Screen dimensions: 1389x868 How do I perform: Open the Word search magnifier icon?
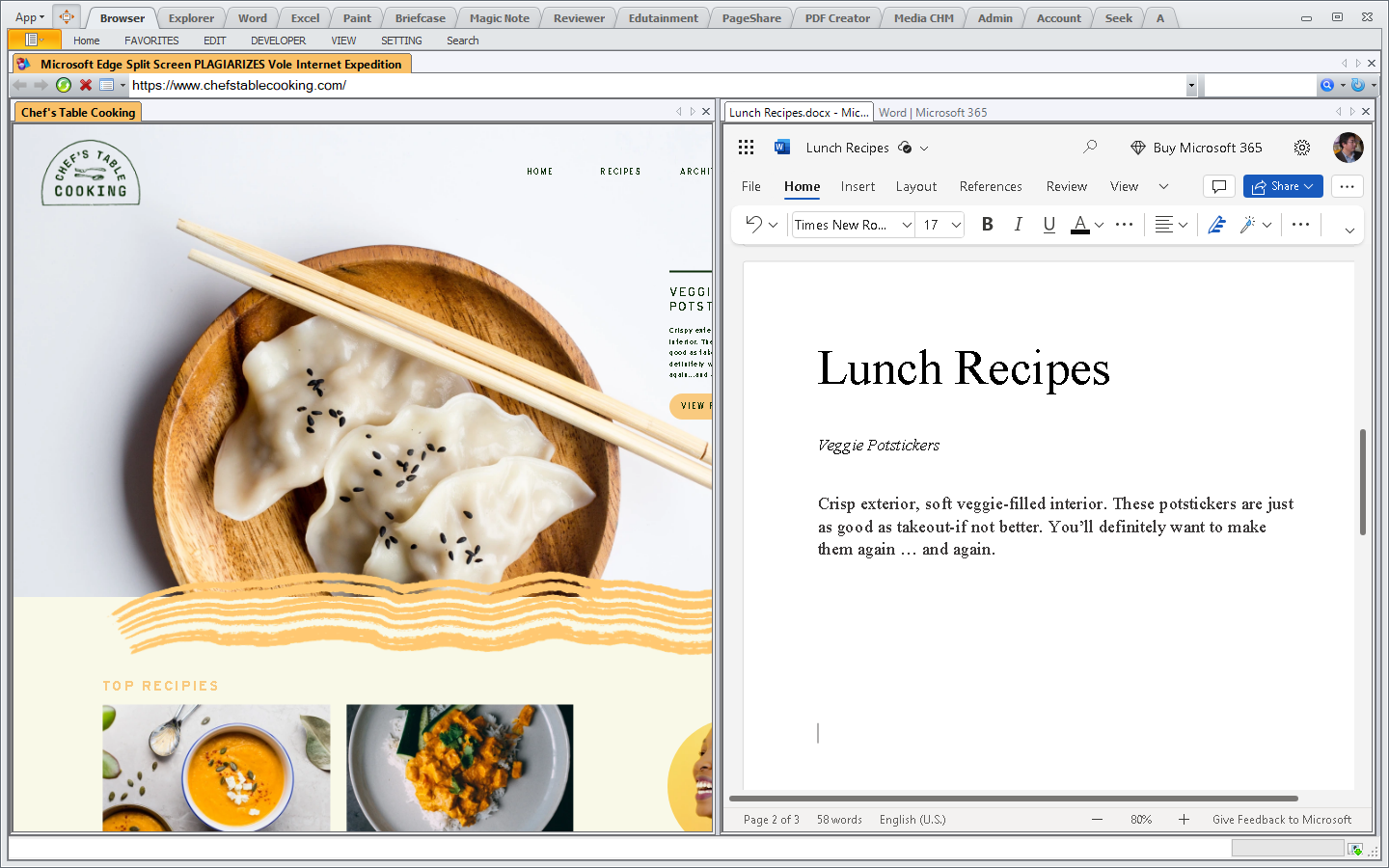pos(1090,147)
